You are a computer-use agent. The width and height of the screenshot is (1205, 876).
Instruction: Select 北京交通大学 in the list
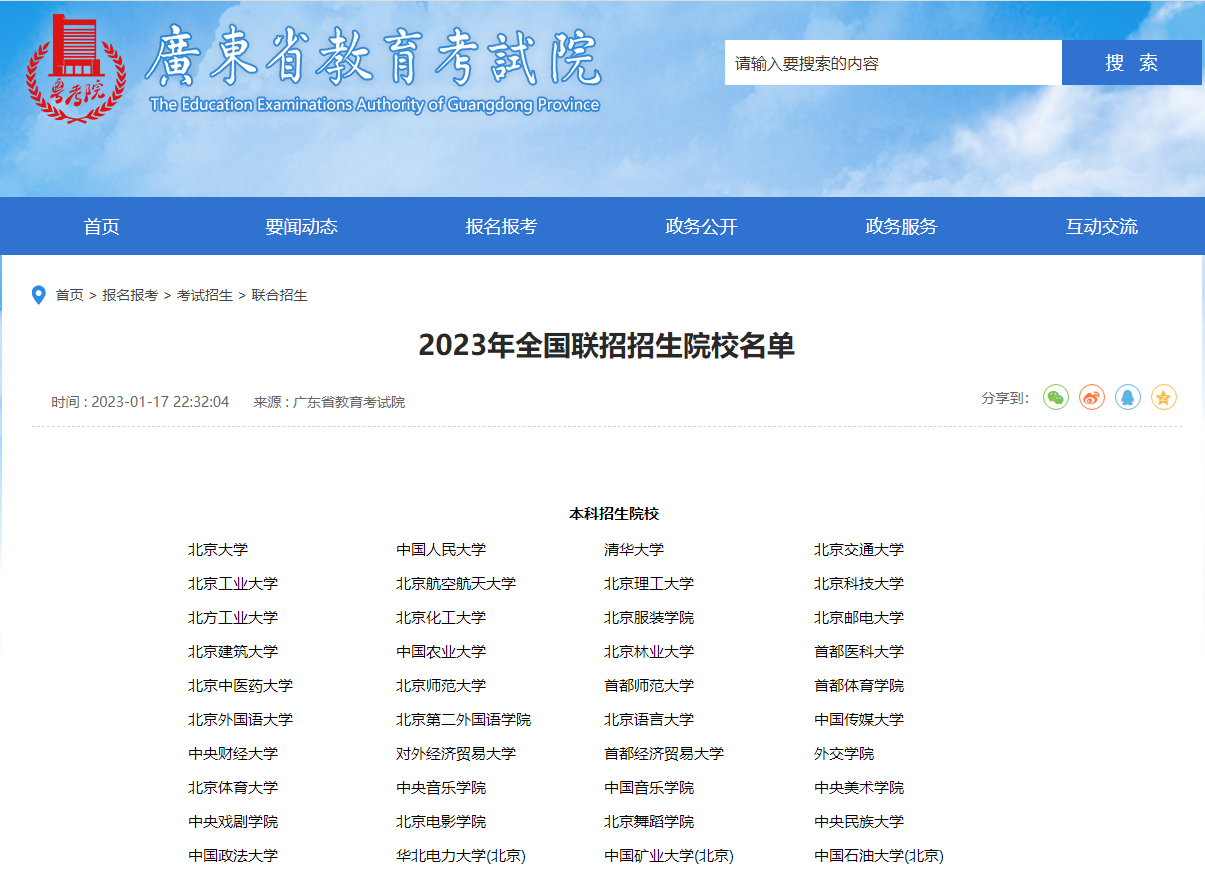click(x=859, y=550)
